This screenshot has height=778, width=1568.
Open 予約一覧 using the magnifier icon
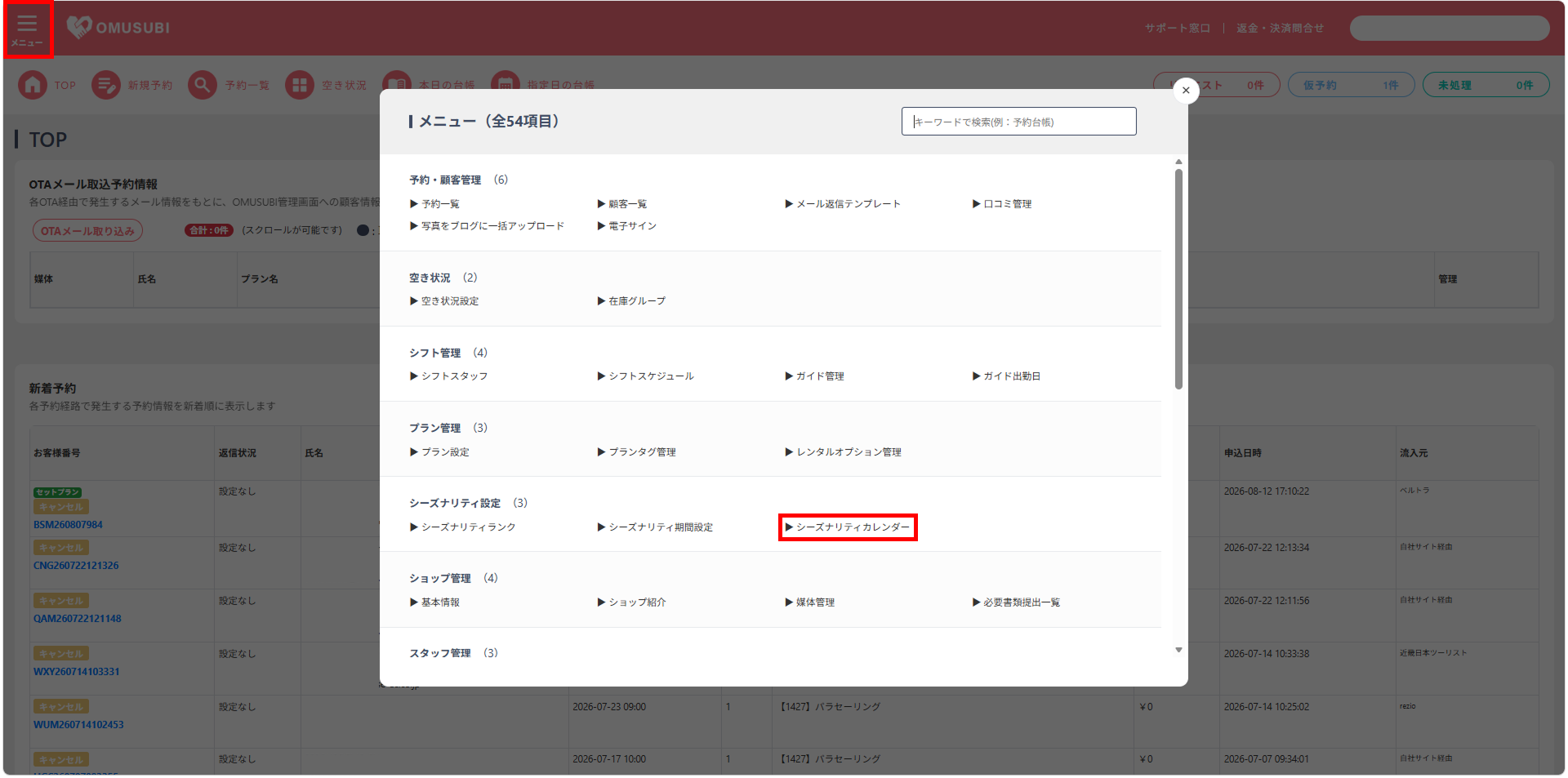click(202, 85)
